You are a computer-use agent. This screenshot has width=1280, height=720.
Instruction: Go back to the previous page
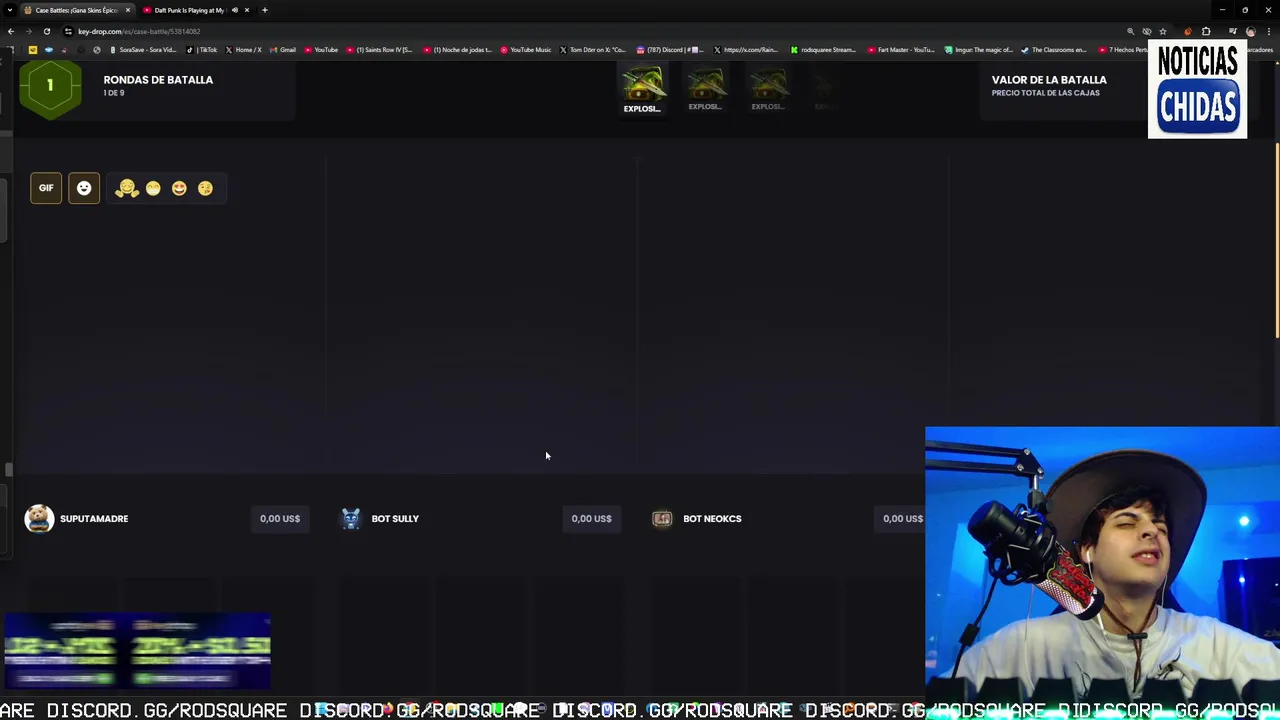point(11,31)
